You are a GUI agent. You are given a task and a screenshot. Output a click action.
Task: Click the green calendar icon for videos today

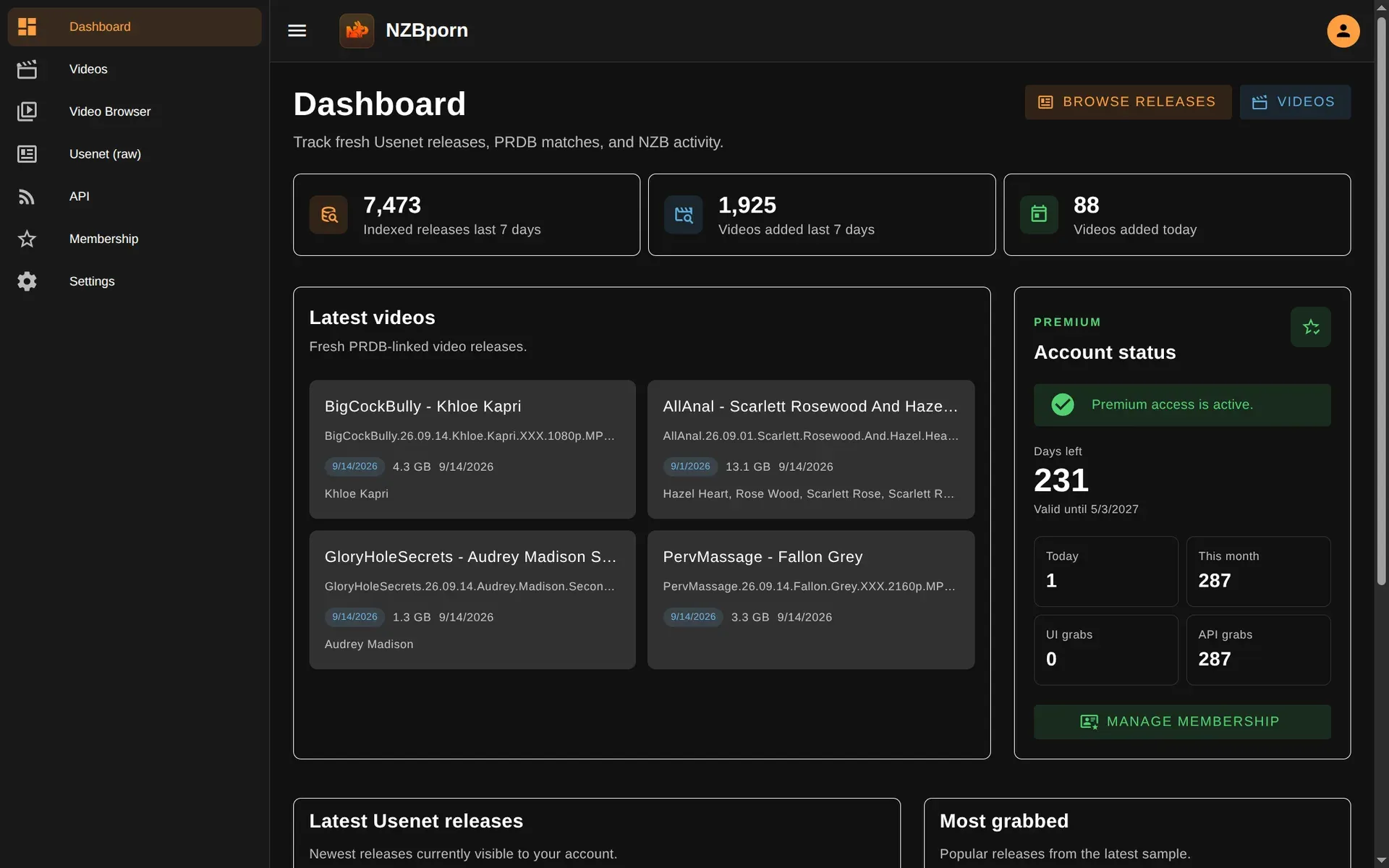(x=1039, y=215)
